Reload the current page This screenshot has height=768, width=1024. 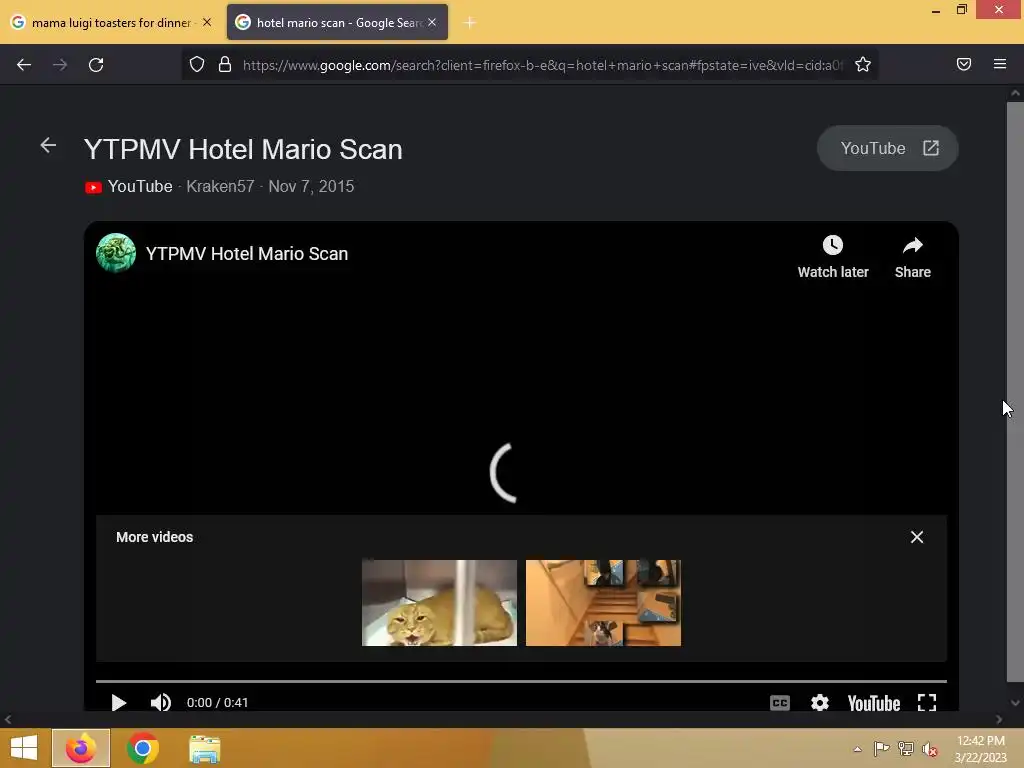coord(96,65)
